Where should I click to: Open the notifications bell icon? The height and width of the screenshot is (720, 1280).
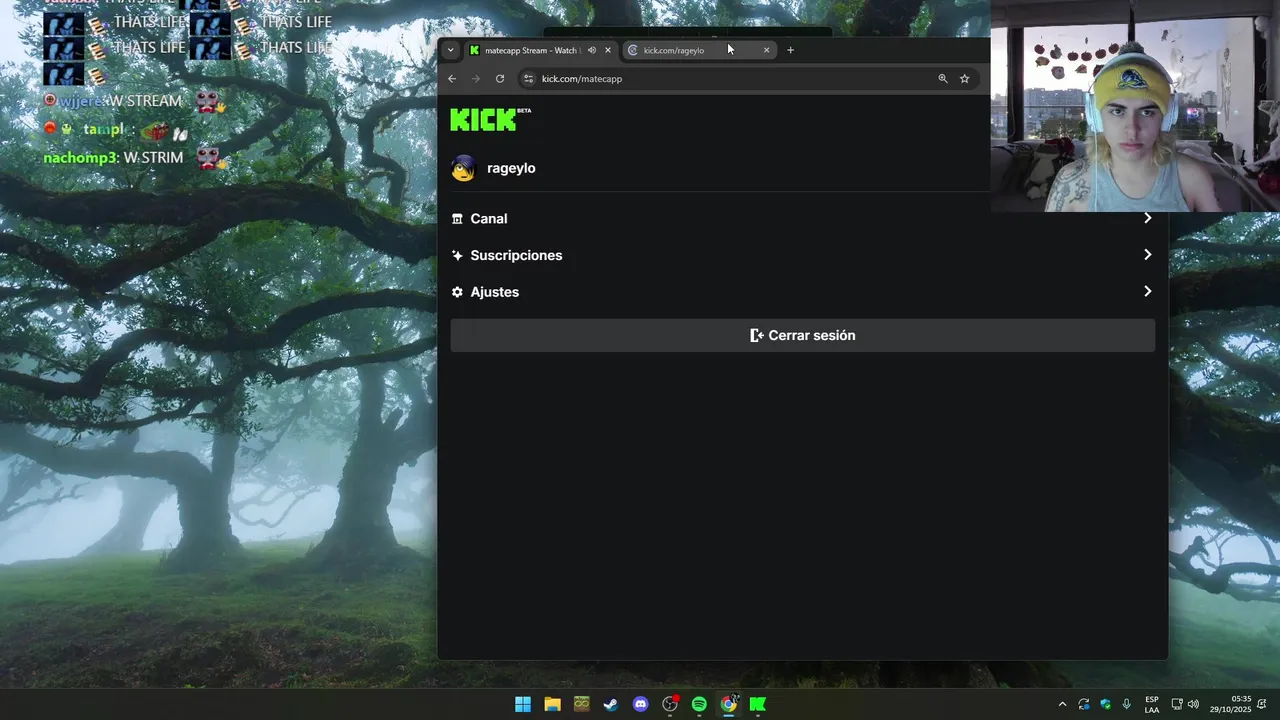pyautogui.click(x=1262, y=704)
